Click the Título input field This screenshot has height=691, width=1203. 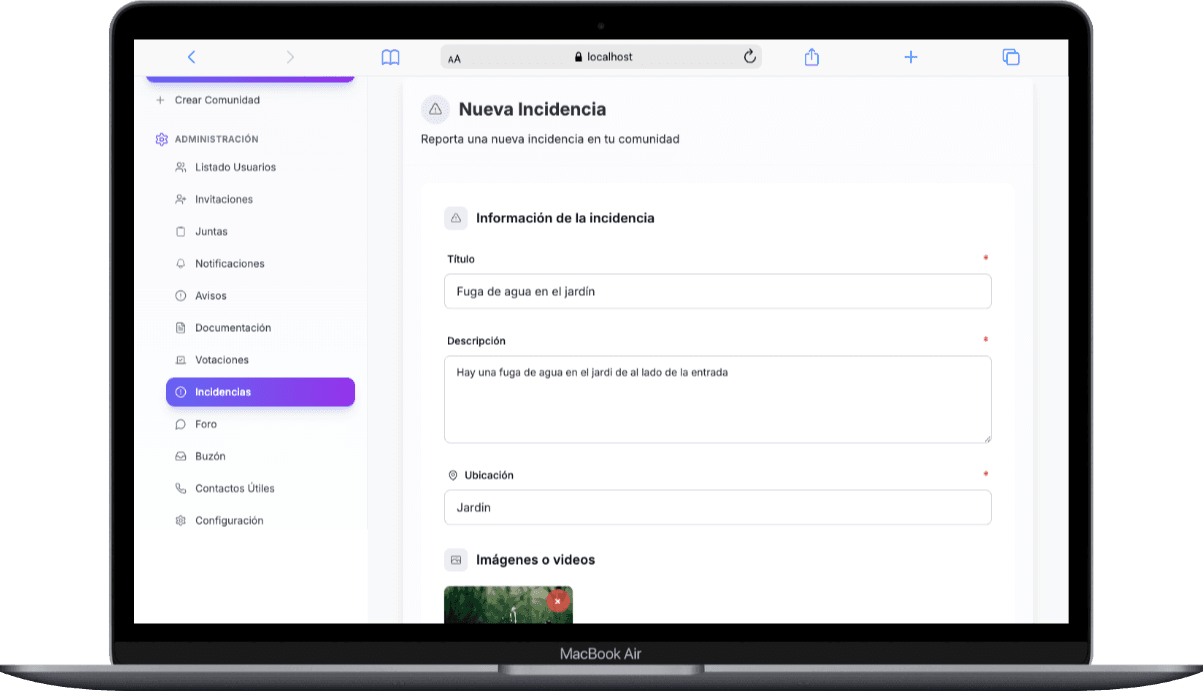point(717,291)
